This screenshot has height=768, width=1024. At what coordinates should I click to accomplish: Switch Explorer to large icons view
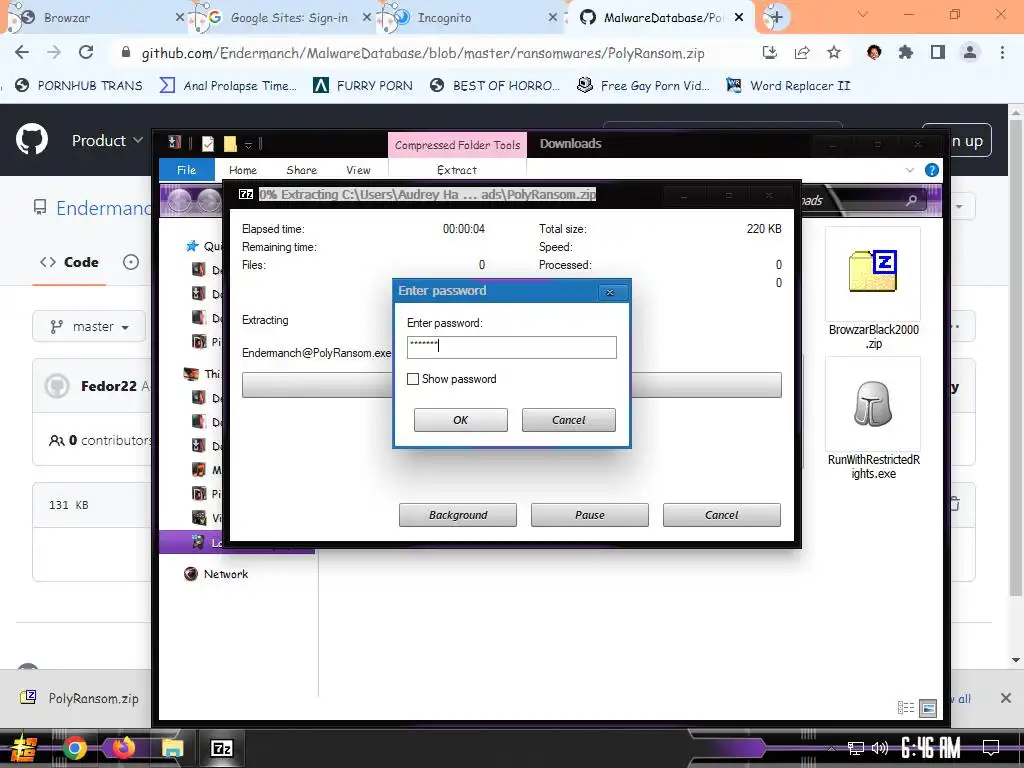(928, 707)
